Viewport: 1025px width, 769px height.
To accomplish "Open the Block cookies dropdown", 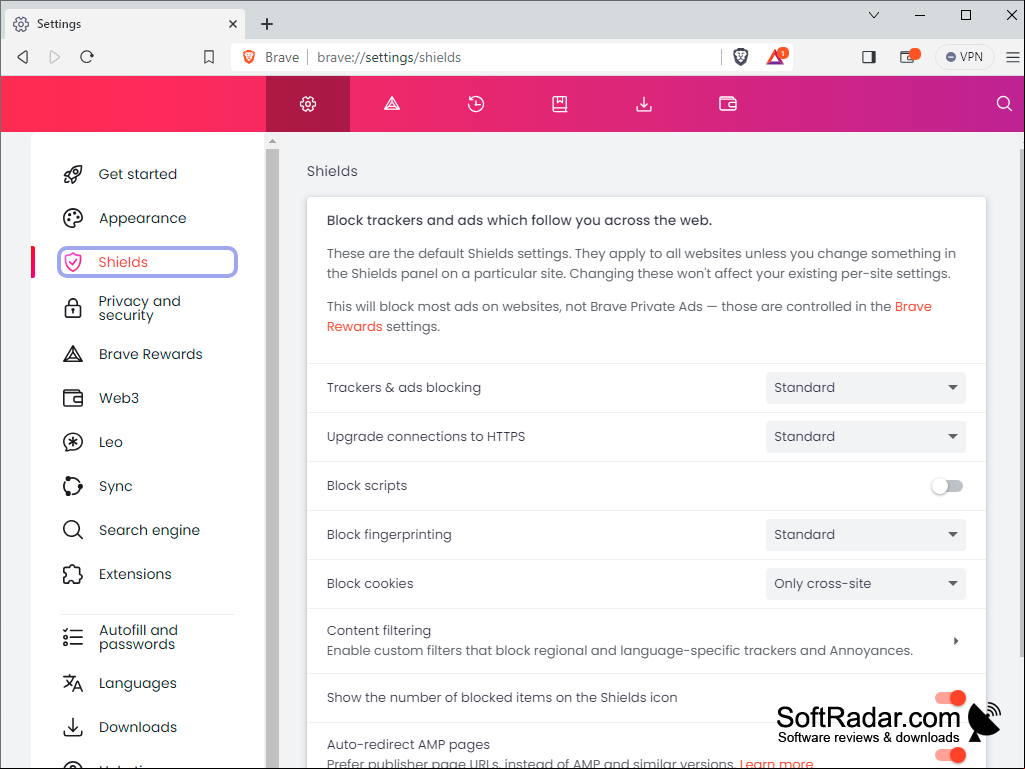I will pyautogui.click(x=865, y=584).
